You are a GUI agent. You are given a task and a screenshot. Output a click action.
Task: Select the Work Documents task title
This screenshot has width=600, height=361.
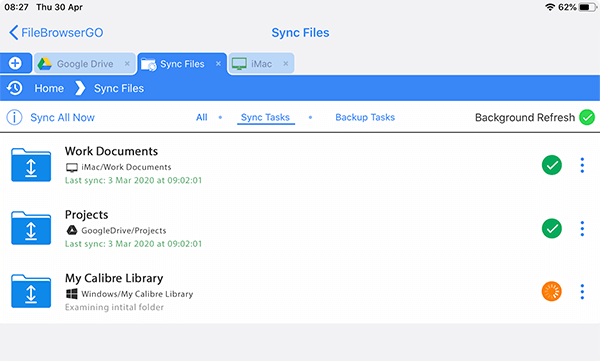coord(111,151)
